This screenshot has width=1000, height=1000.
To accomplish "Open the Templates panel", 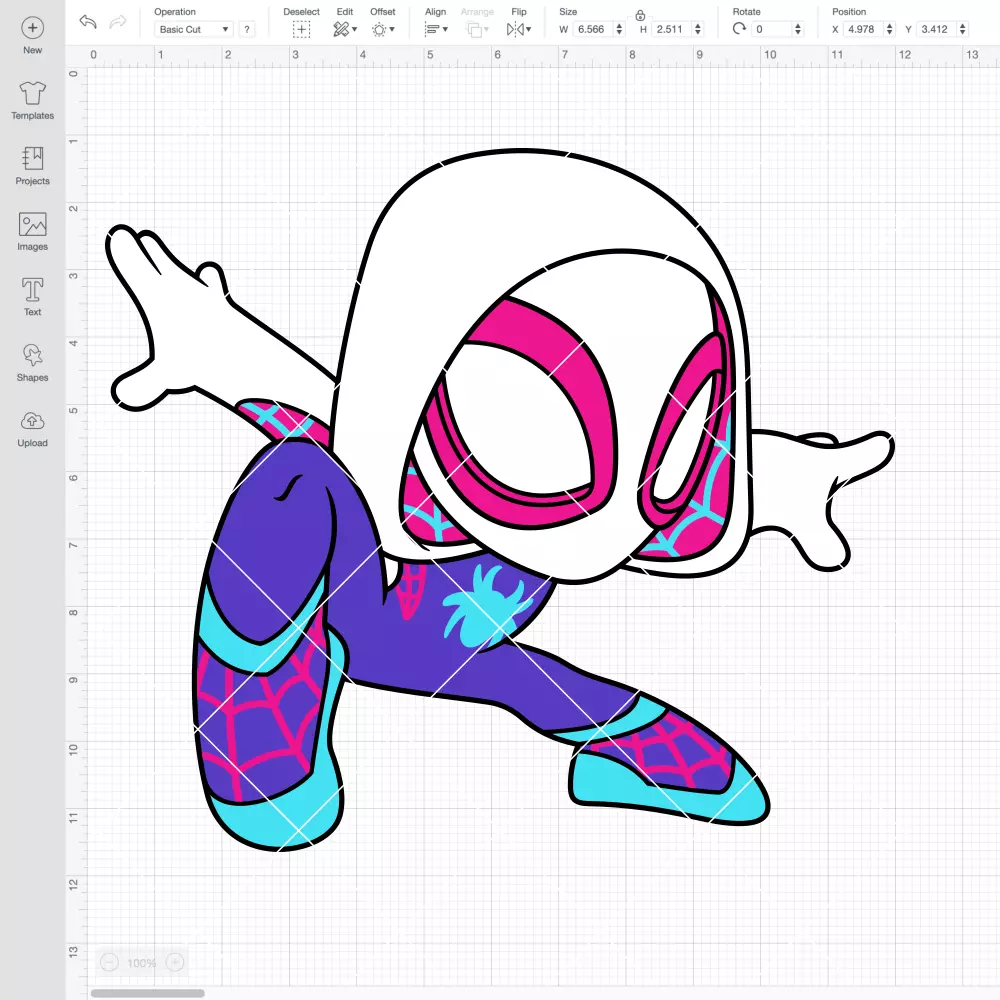I will click(x=33, y=101).
